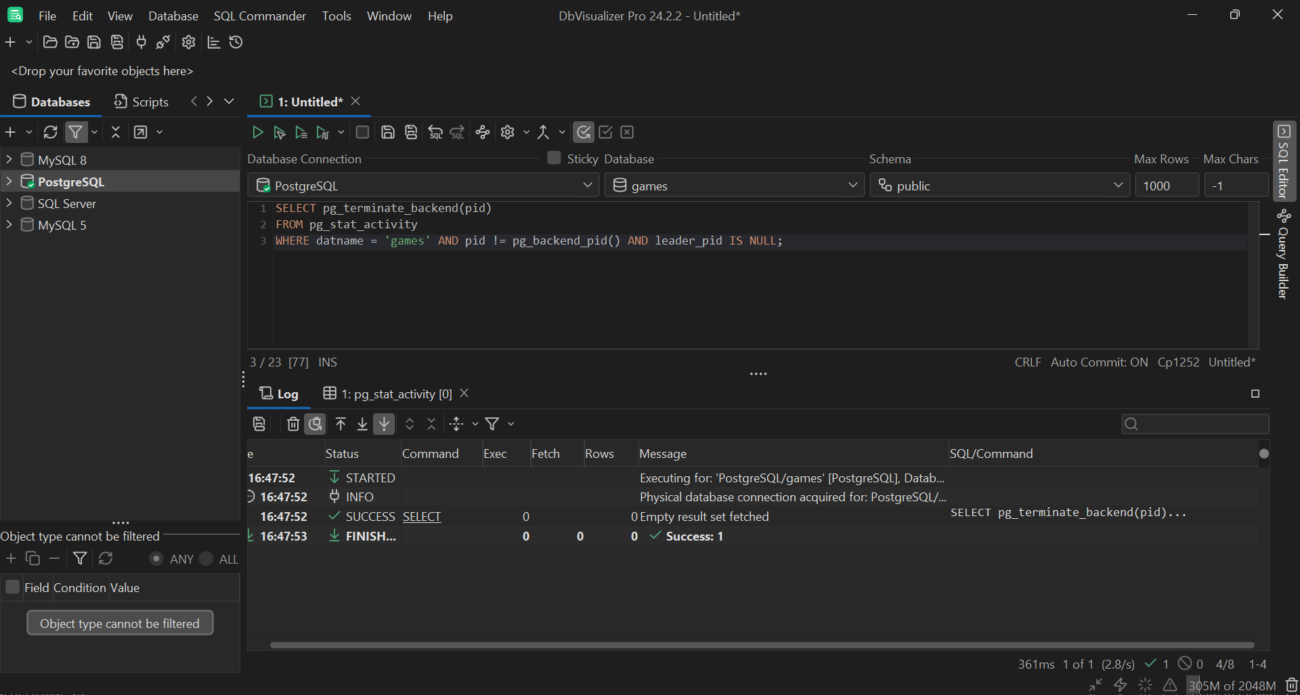Click the refresh icon above the connections list
Image resolution: width=1300 pixels, height=695 pixels.
pyautogui.click(x=50, y=132)
